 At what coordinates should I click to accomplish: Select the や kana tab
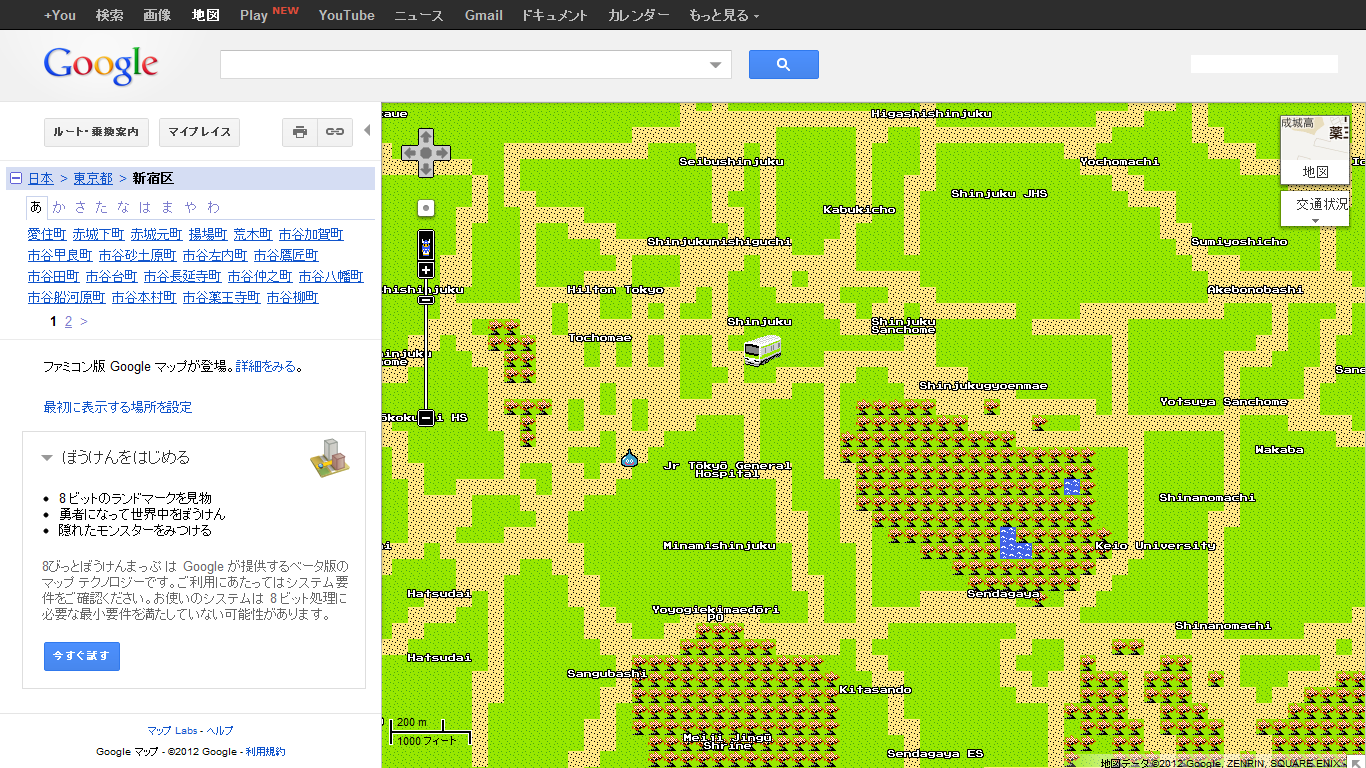190,207
